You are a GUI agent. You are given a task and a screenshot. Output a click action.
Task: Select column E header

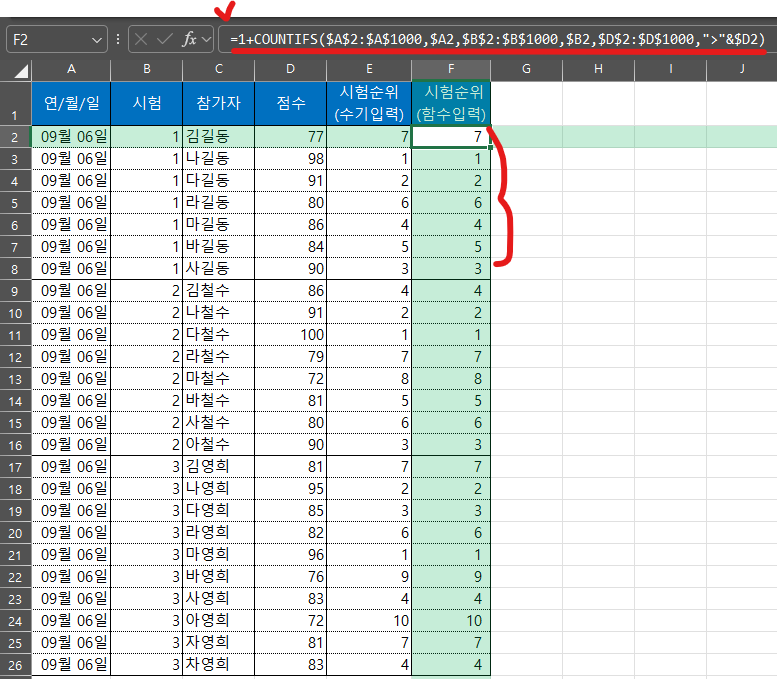(369, 69)
